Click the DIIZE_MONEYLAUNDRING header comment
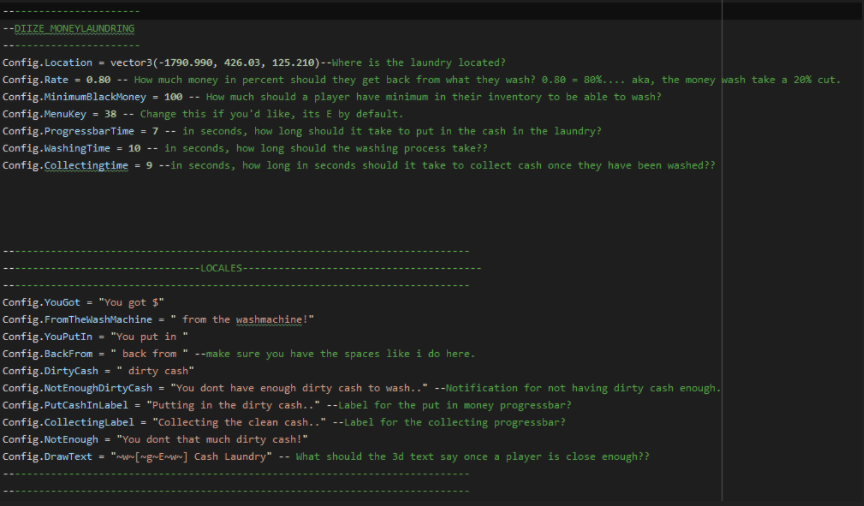 [74, 29]
